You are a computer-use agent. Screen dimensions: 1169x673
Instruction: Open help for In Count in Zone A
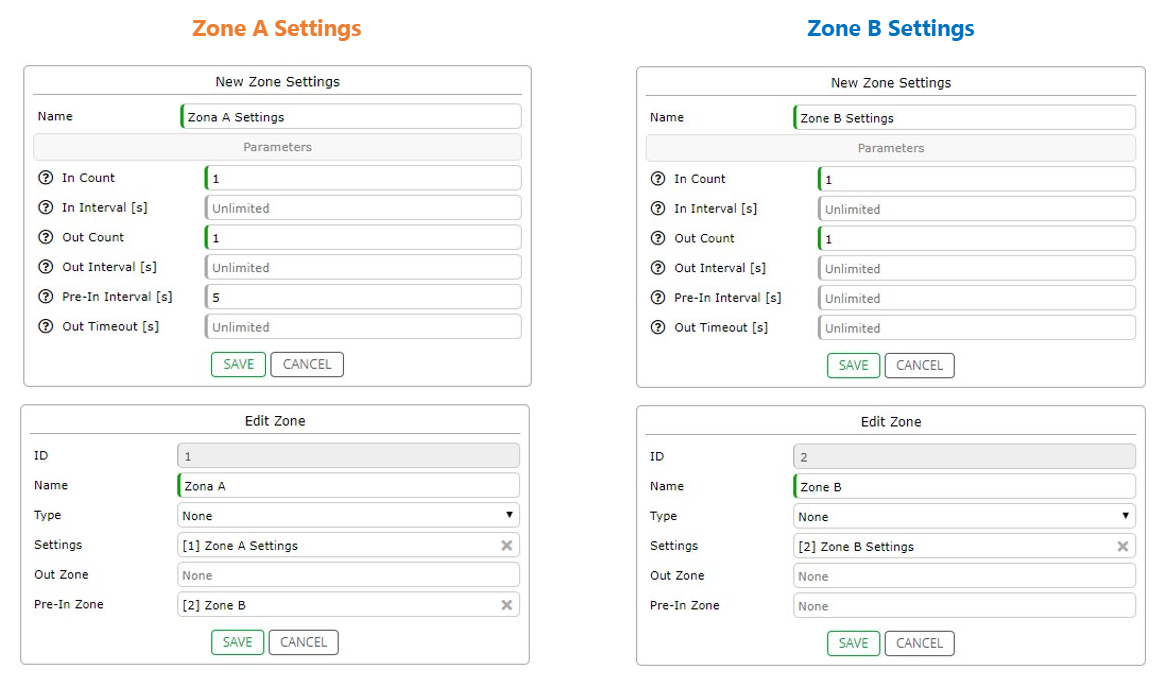[x=45, y=177]
